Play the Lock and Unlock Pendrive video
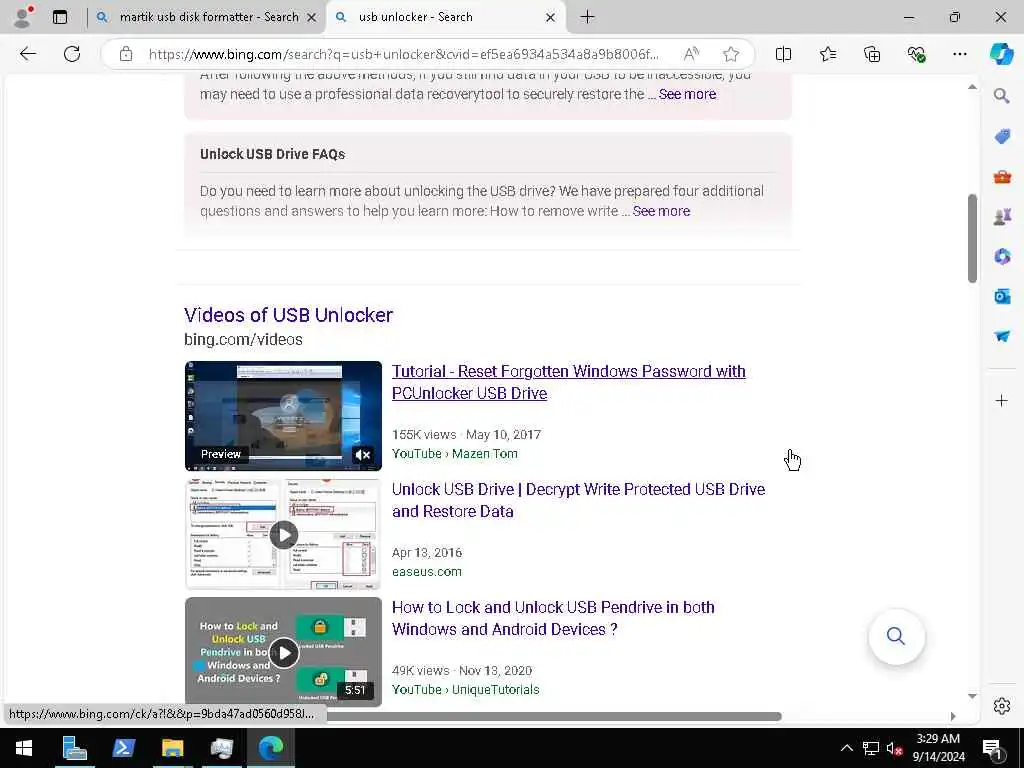Viewport: 1024px width, 768px height. 283,653
